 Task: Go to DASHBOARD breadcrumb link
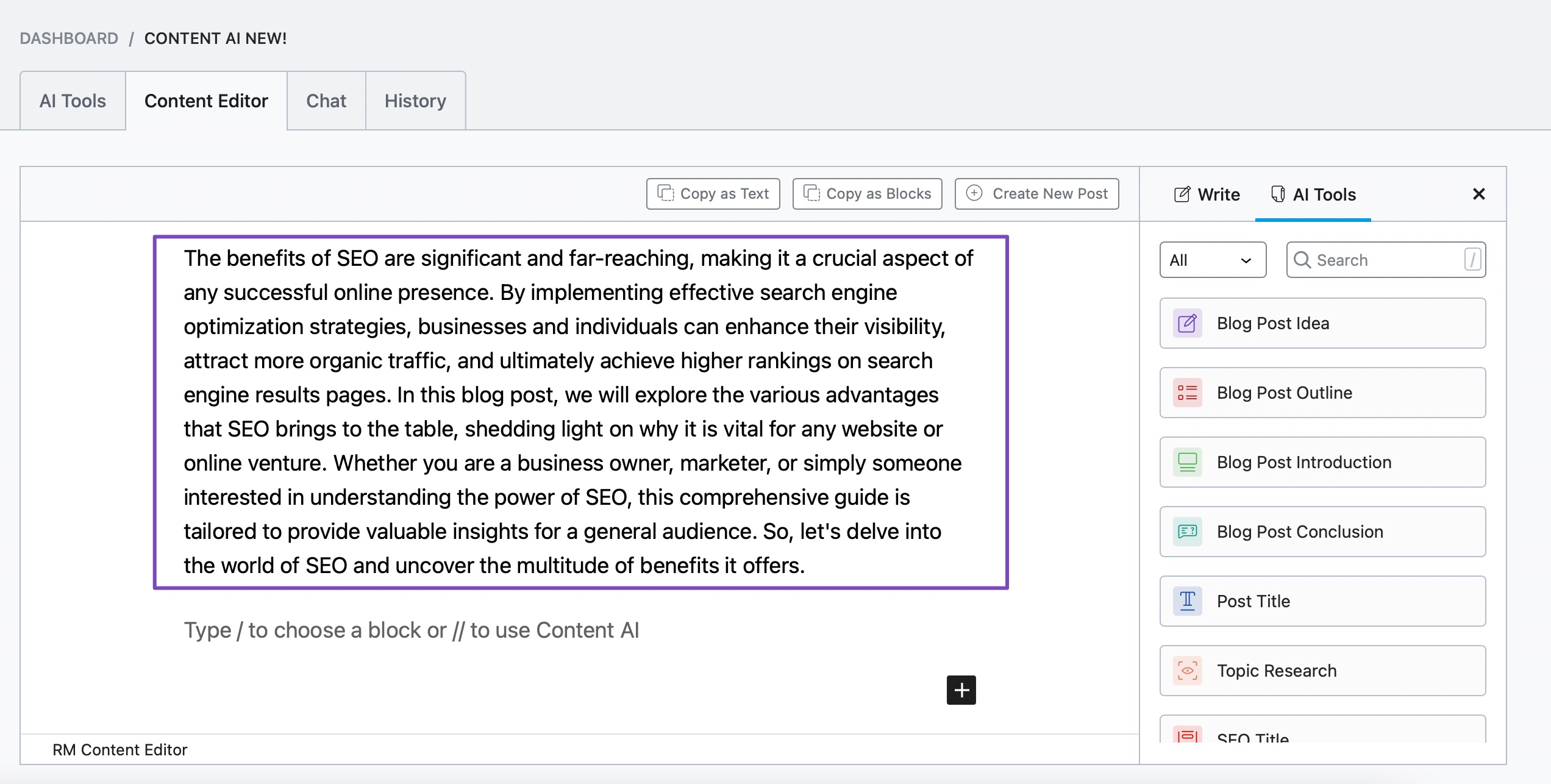tap(69, 38)
